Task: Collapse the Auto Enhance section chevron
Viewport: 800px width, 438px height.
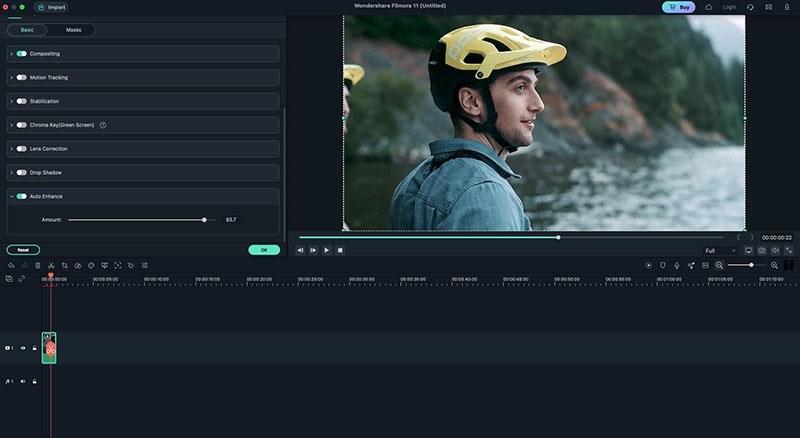Action: point(12,196)
